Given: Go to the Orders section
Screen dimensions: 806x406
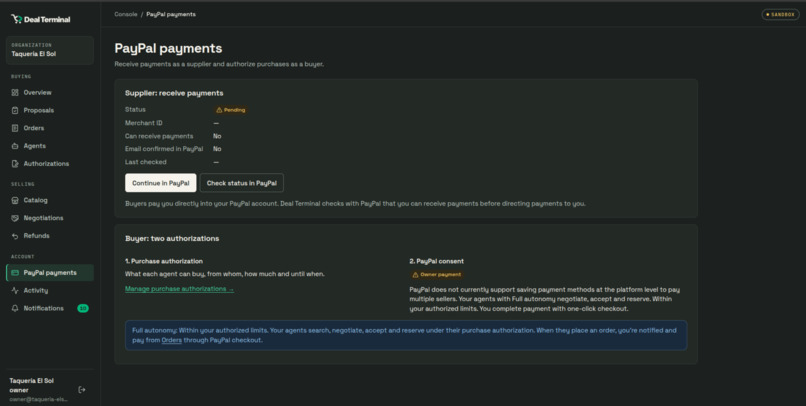Looking at the screenshot, I should [50, 128].
